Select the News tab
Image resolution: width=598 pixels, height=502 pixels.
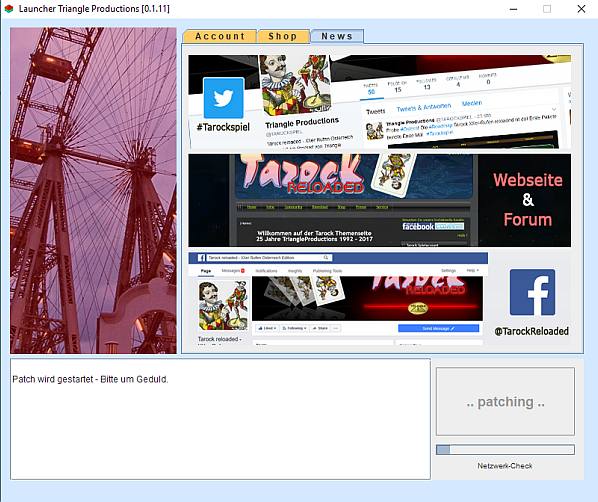[x=337, y=36]
